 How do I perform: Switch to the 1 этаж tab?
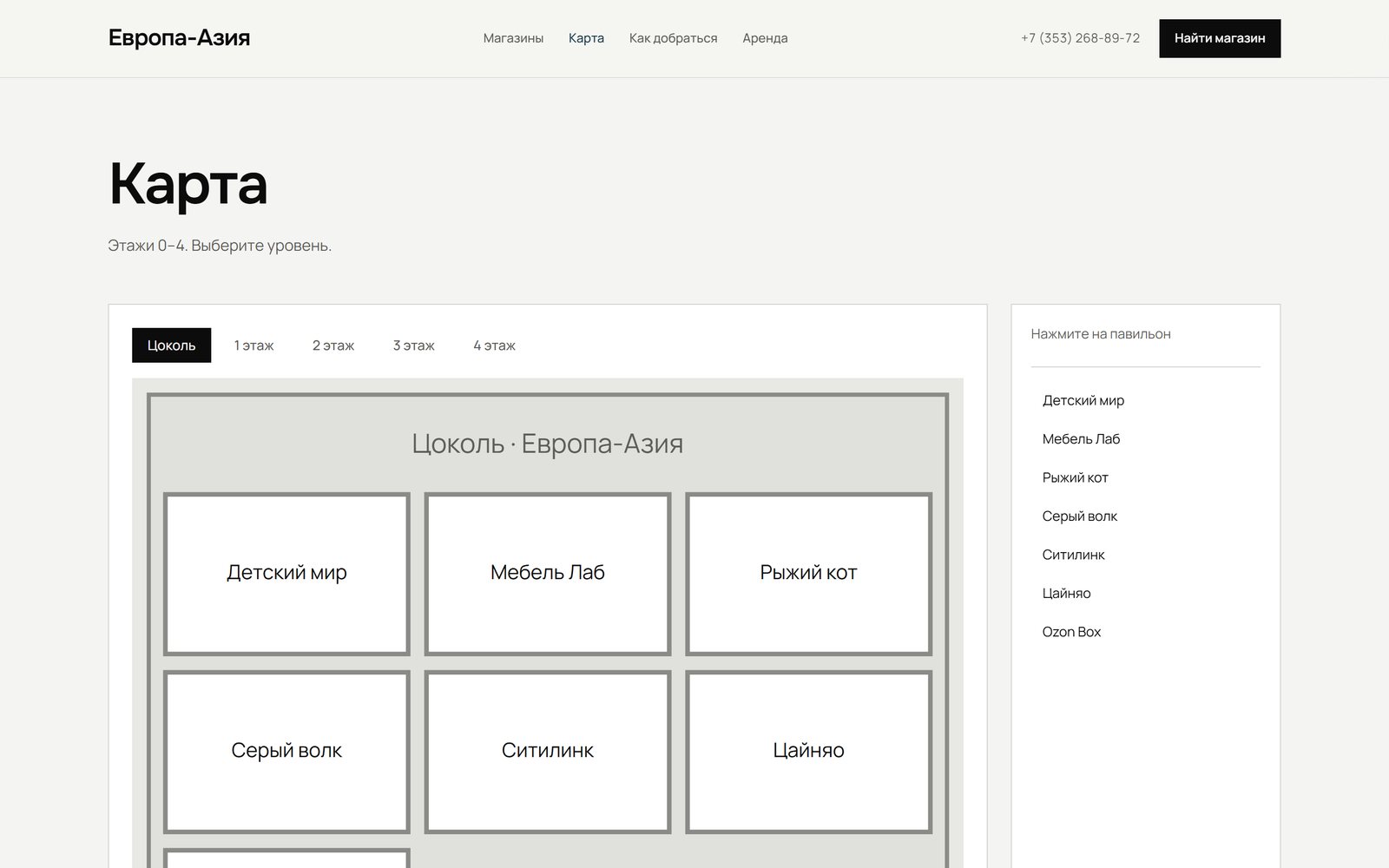pyautogui.click(x=253, y=345)
